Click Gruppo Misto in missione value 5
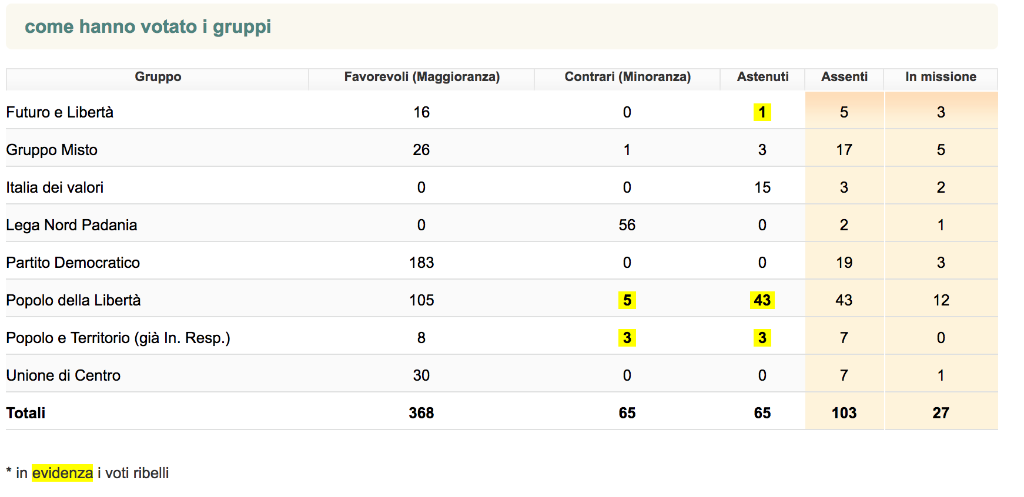This screenshot has width=1024, height=497. (940, 150)
